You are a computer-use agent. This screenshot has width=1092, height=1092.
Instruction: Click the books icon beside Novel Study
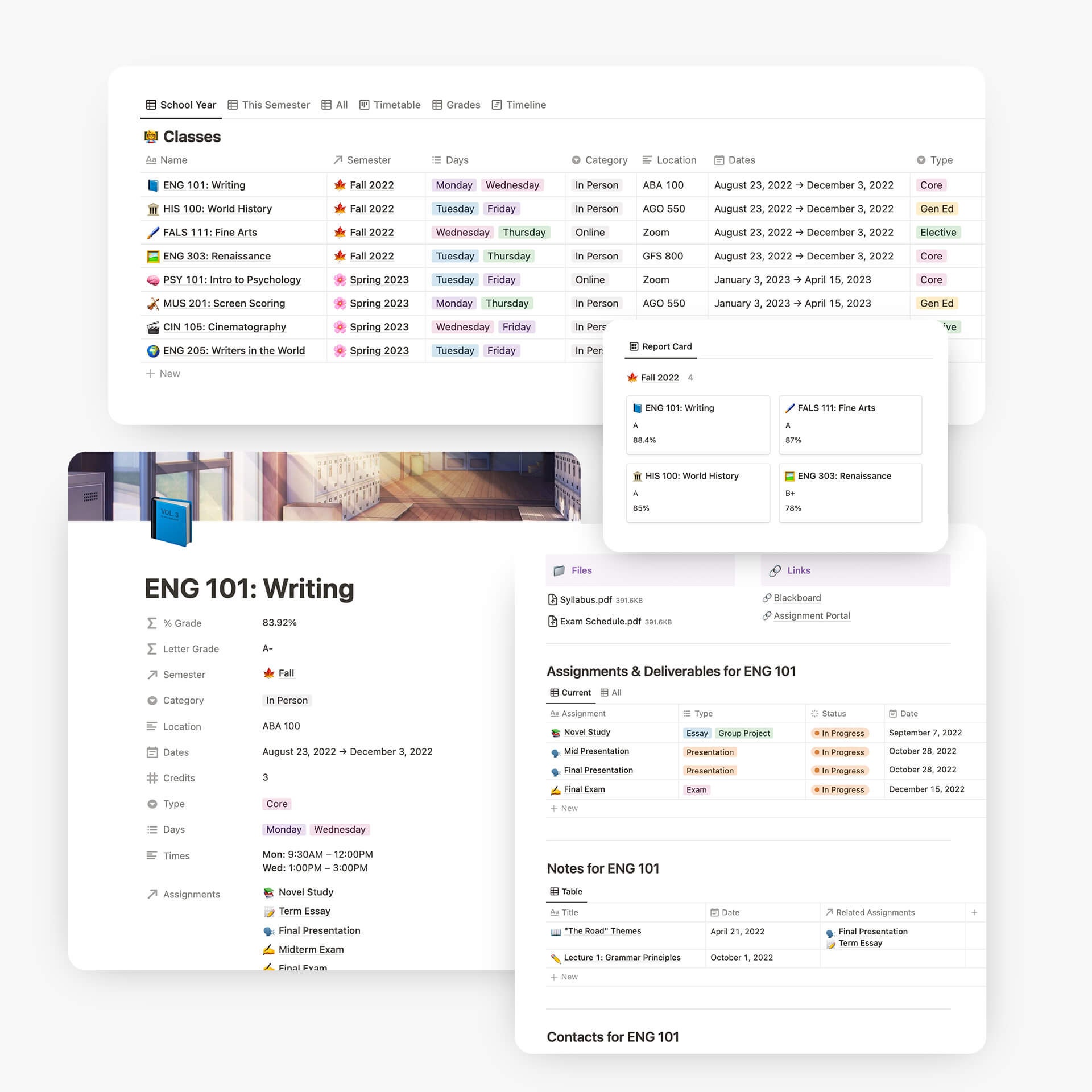[267, 892]
